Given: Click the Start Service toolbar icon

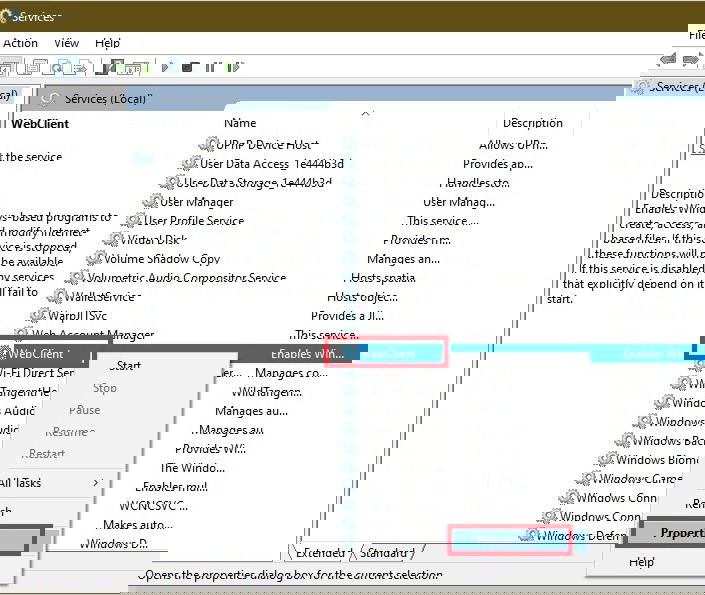Looking at the screenshot, I should click(x=167, y=67).
